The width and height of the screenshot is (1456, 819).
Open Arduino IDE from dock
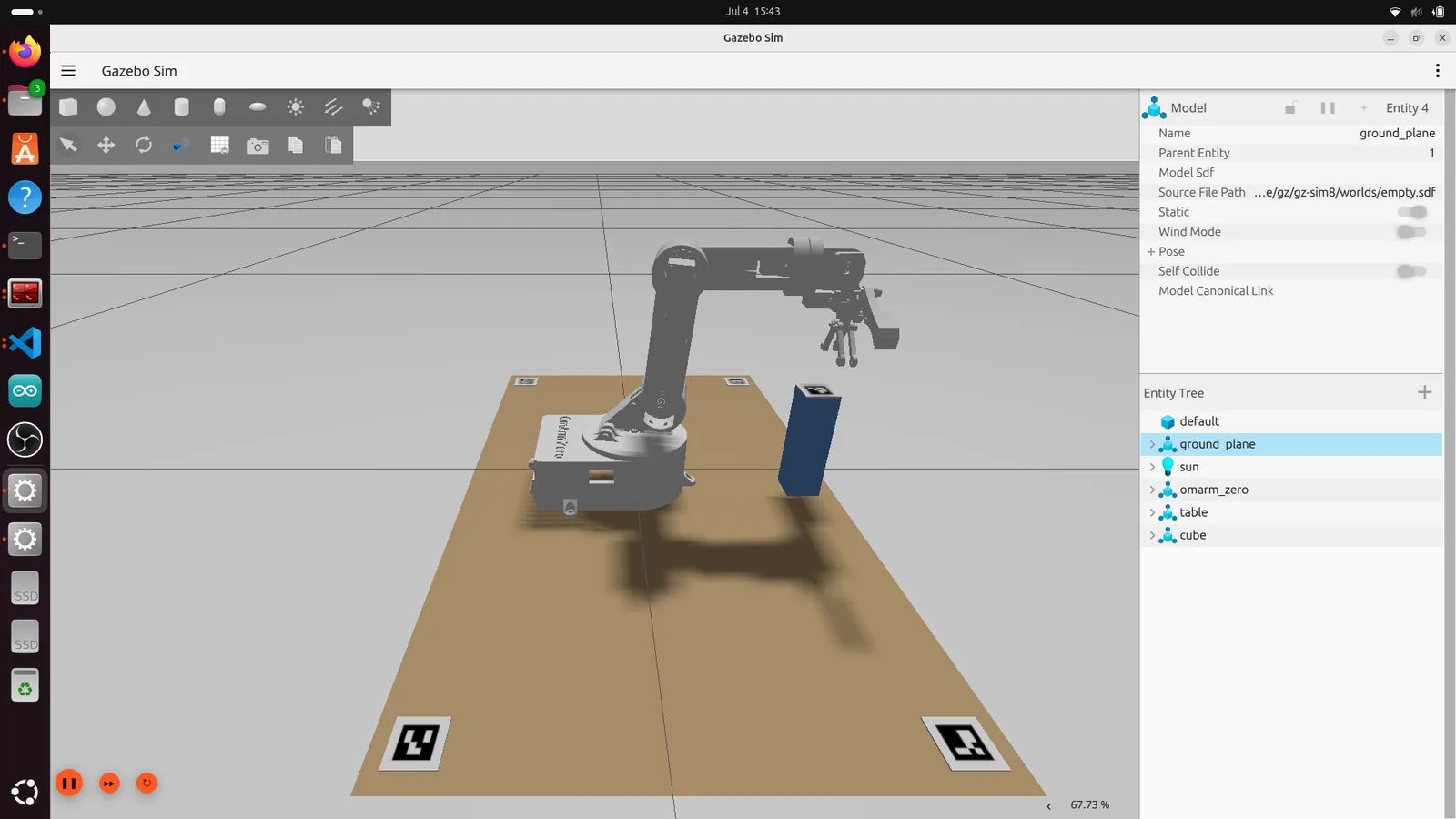tap(25, 391)
